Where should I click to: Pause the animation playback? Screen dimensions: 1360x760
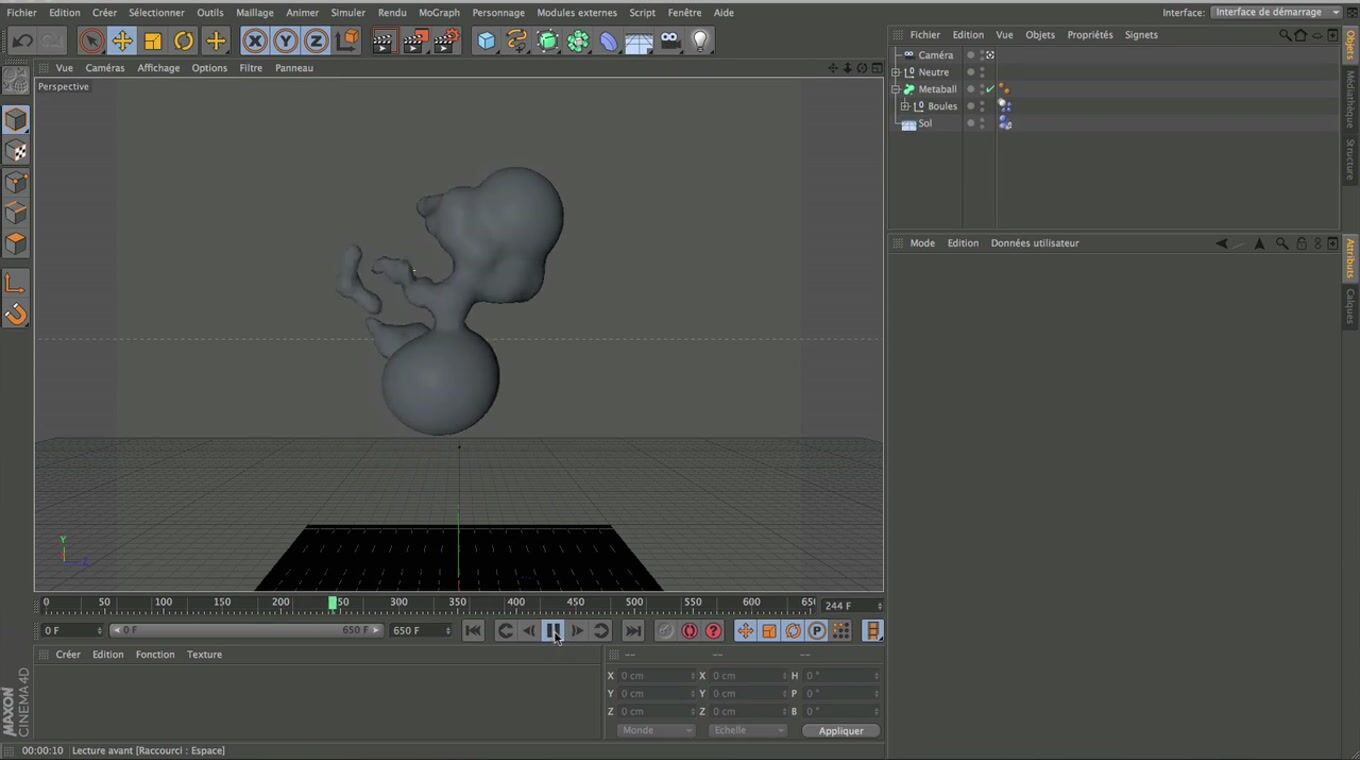click(553, 631)
